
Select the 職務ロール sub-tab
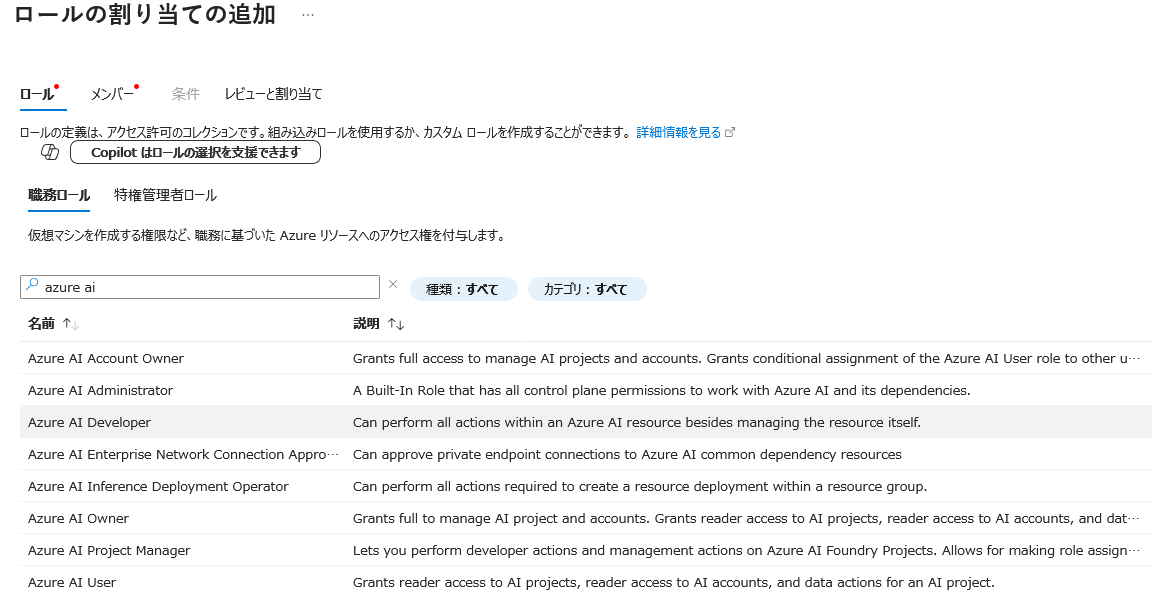[59, 195]
